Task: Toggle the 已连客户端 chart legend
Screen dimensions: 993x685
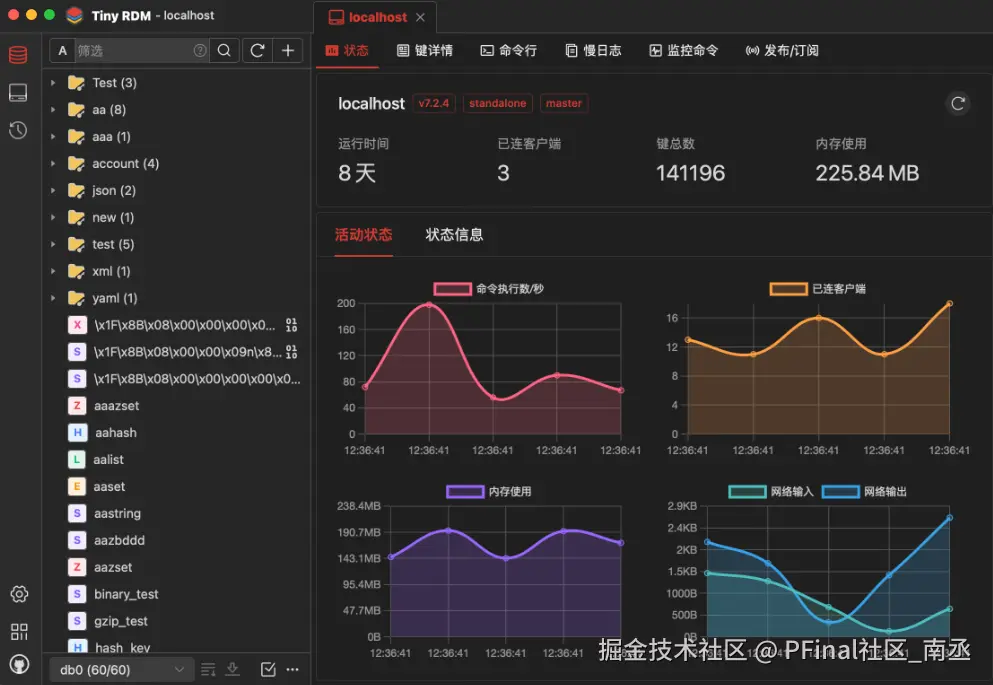Action: [818, 289]
